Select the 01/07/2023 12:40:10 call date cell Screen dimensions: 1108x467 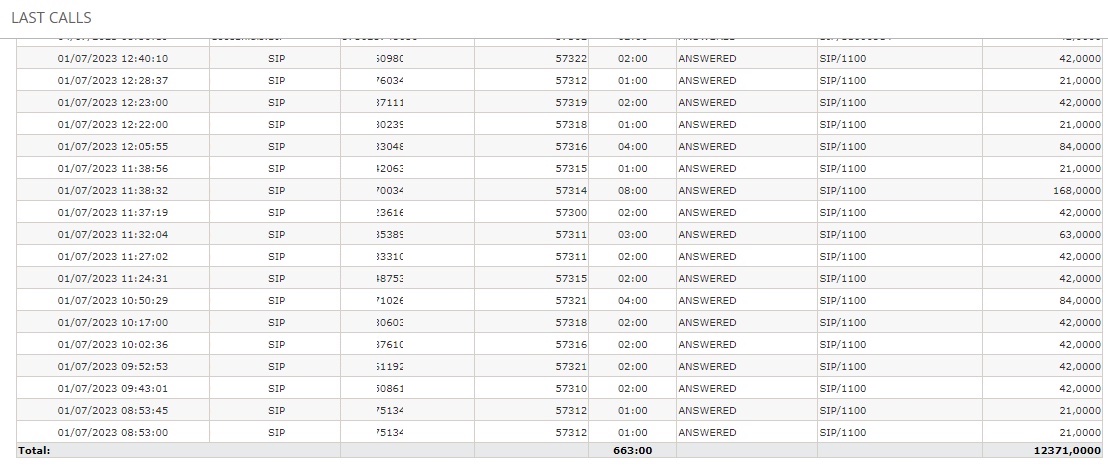tap(113, 58)
